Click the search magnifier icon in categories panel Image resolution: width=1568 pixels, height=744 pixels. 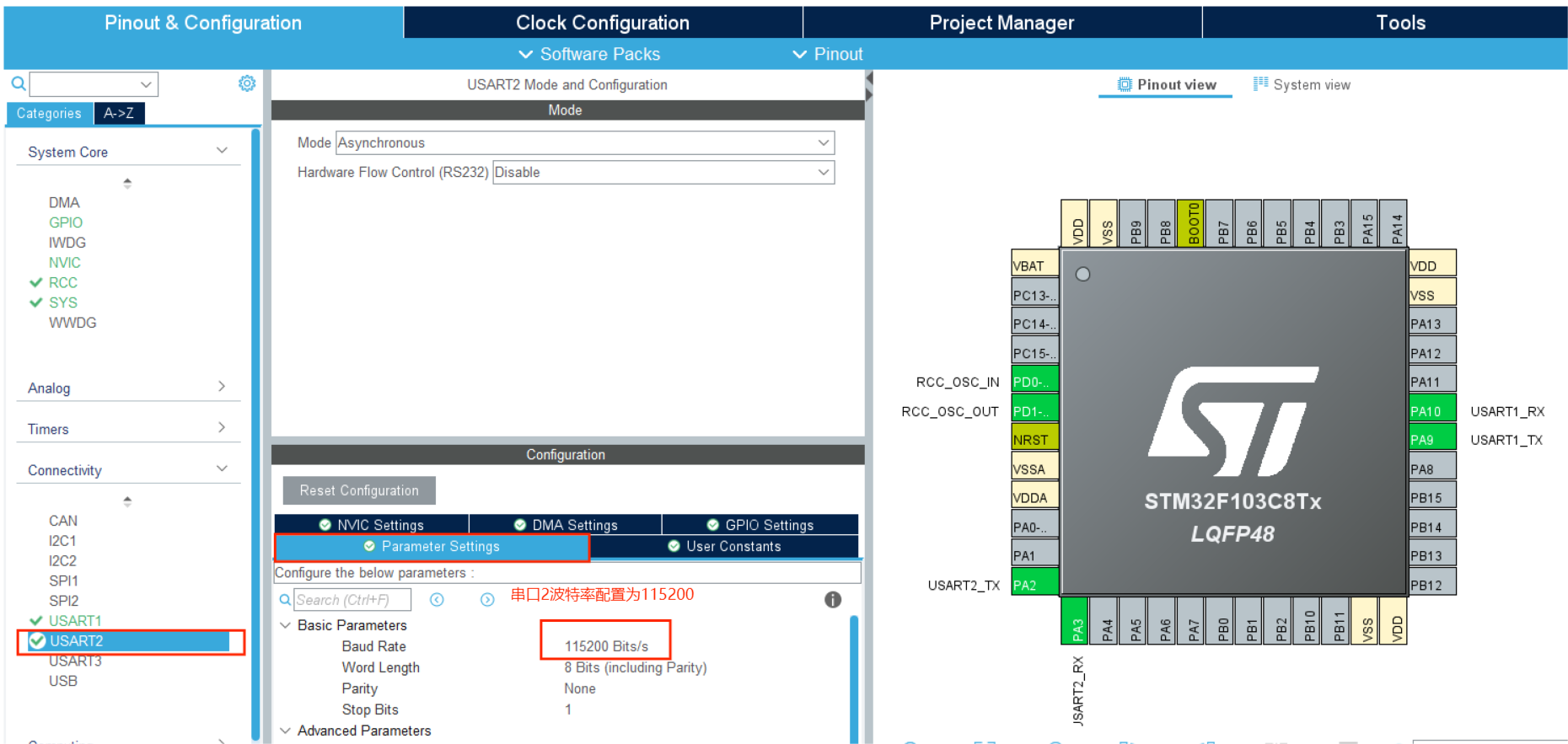(x=18, y=83)
